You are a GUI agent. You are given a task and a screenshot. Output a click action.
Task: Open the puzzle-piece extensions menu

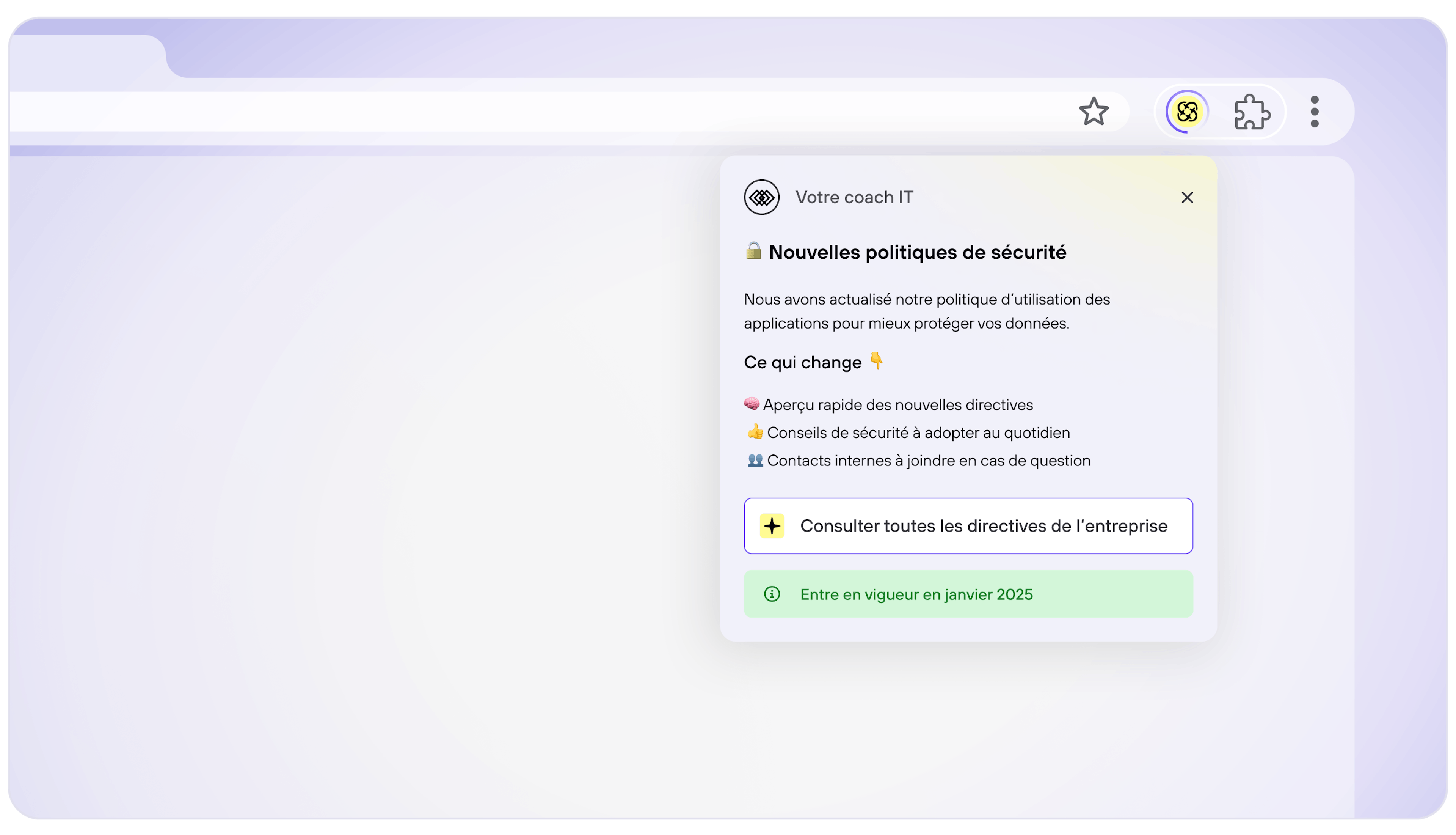pyautogui.click(x=1252, y=112)
